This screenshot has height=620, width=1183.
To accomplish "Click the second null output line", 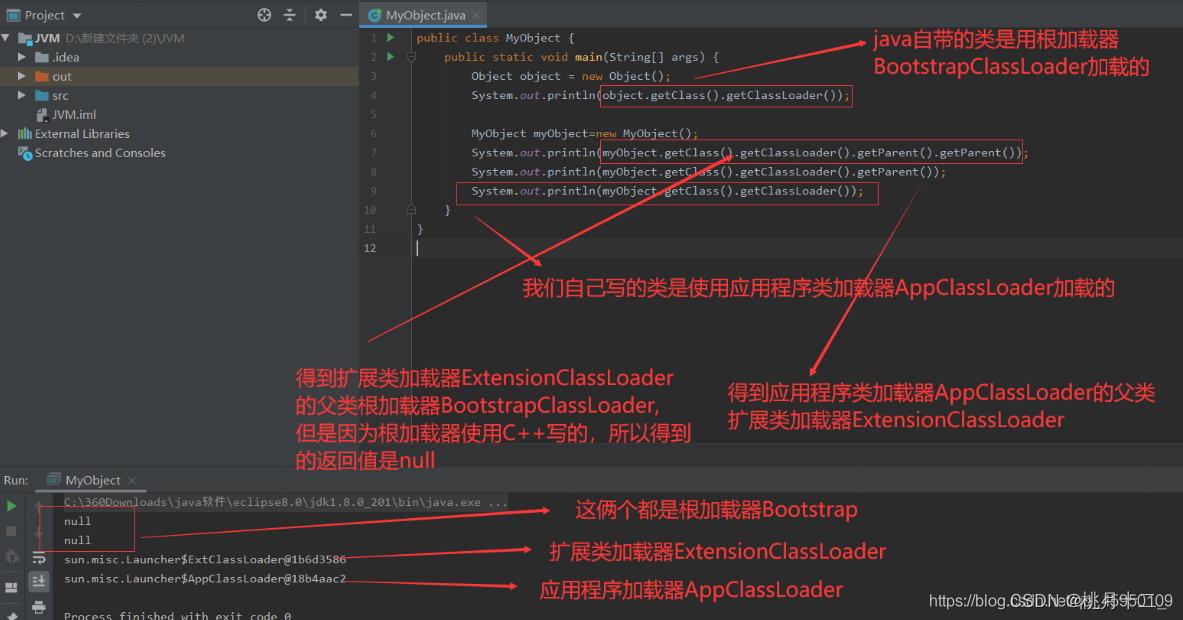I will (77, 540).
